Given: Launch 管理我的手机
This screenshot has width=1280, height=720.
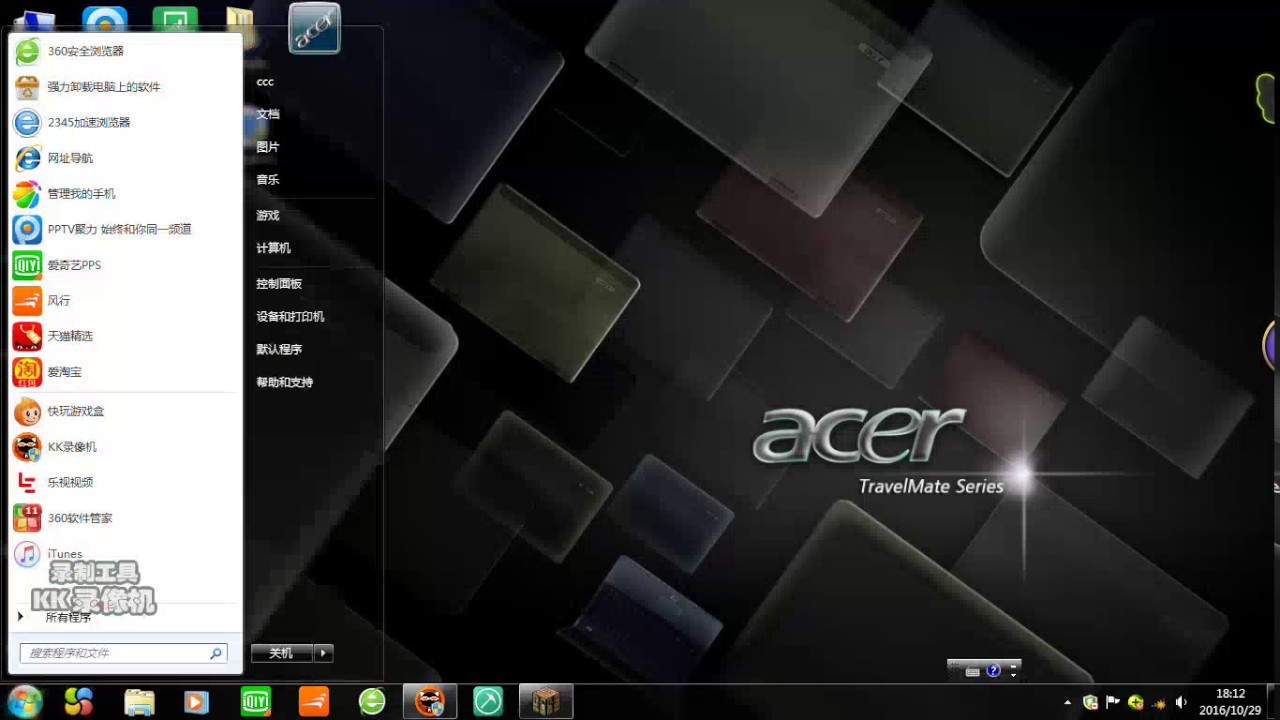Looking at the screenshot, I should coord(125,194).
